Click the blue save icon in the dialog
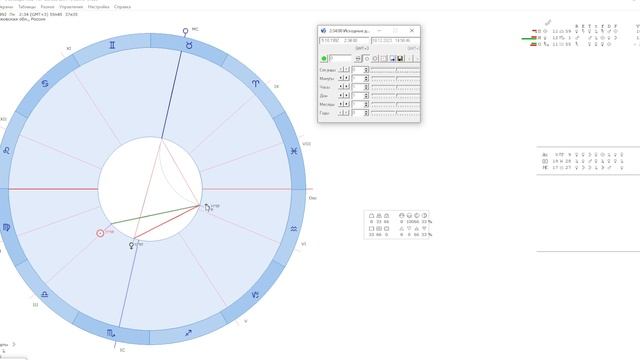 coord(393,59)
